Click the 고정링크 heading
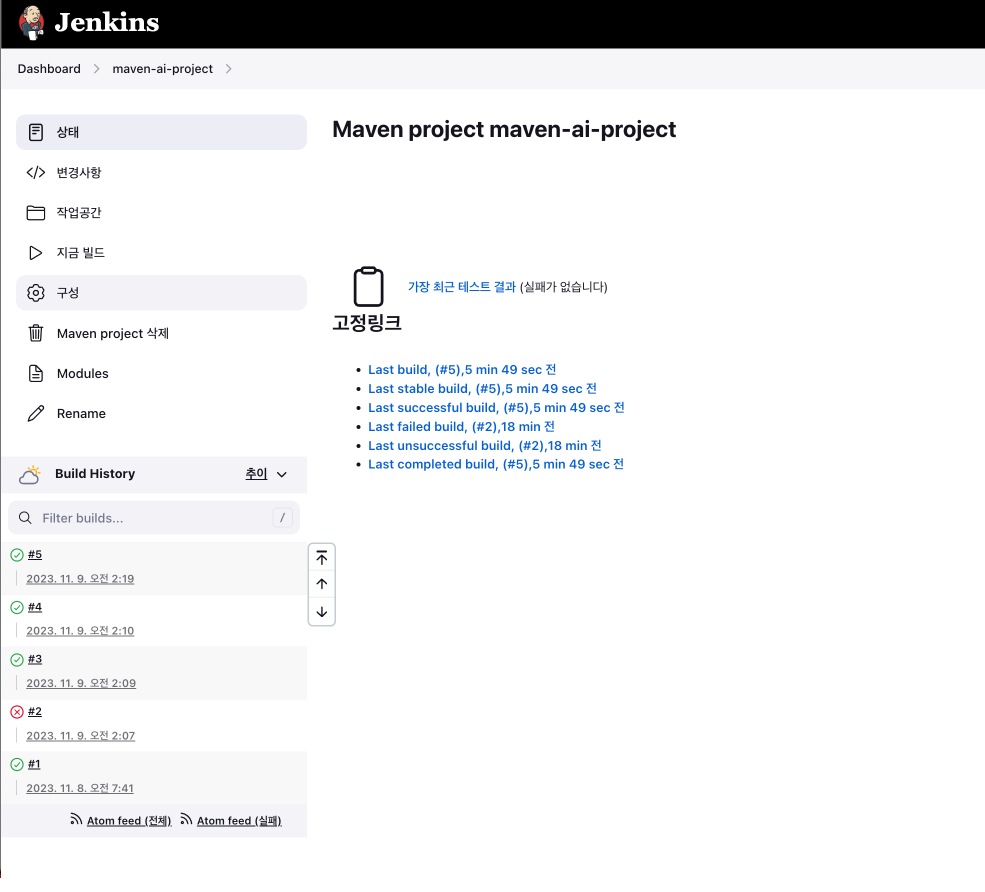 tap(367, 322)
